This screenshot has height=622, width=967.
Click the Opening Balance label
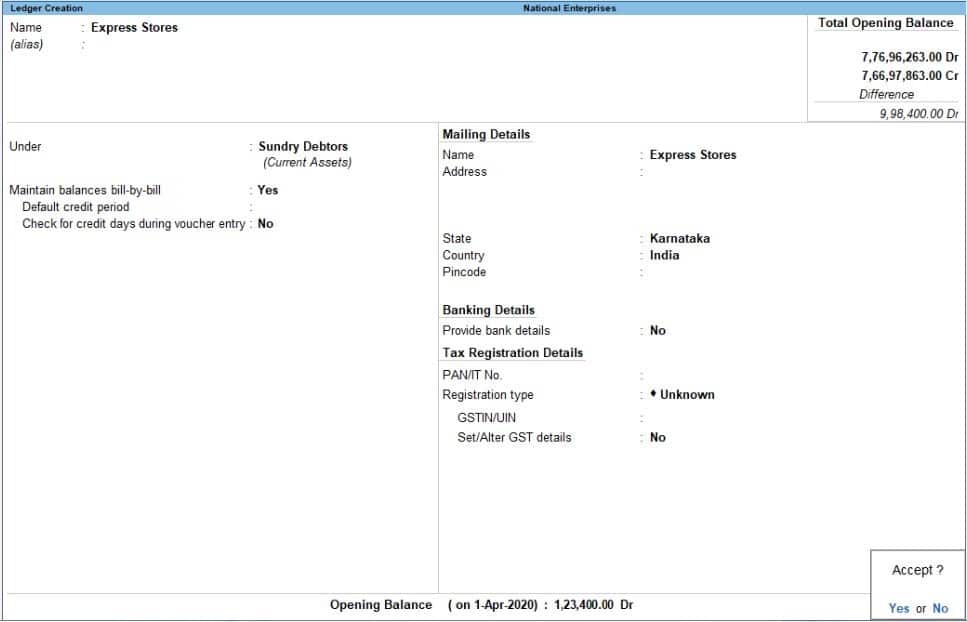pos(381,605)
